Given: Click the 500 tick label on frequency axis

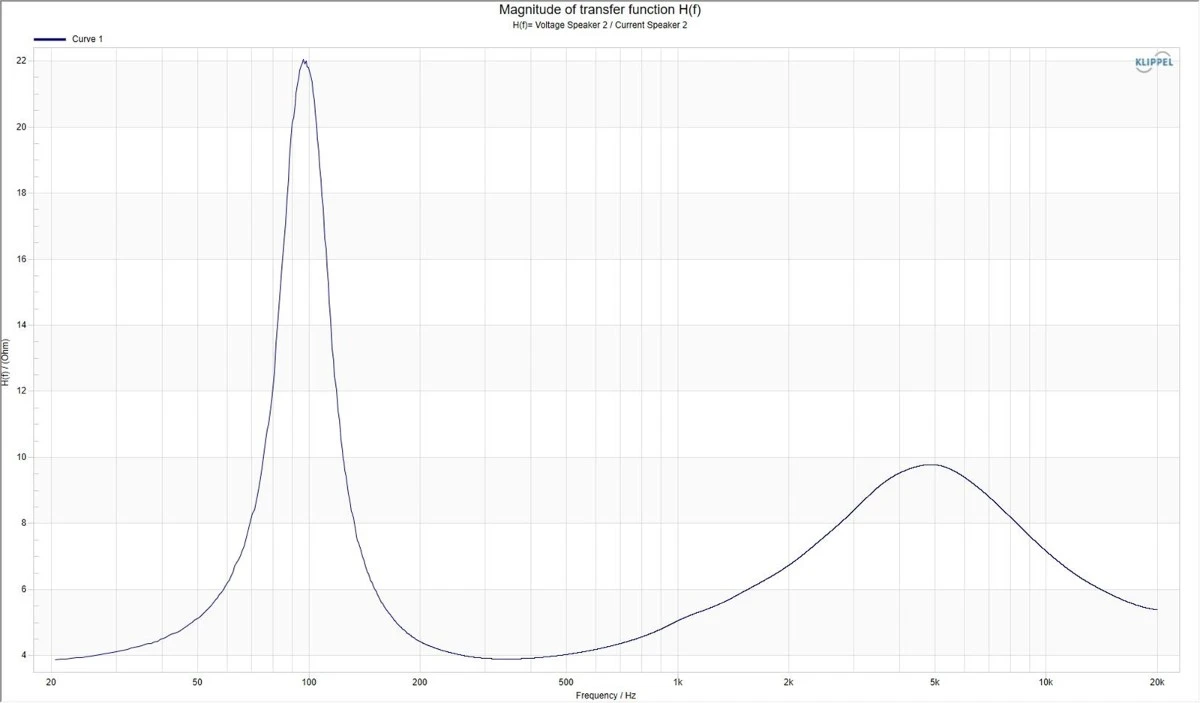Looking at the screenshot, I should point(566,682).
